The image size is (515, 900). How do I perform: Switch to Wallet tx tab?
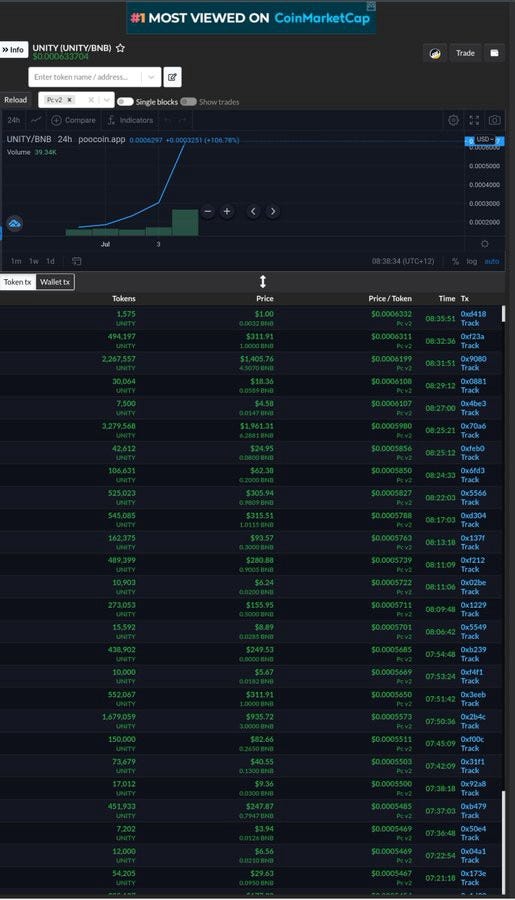click(55, 282)
